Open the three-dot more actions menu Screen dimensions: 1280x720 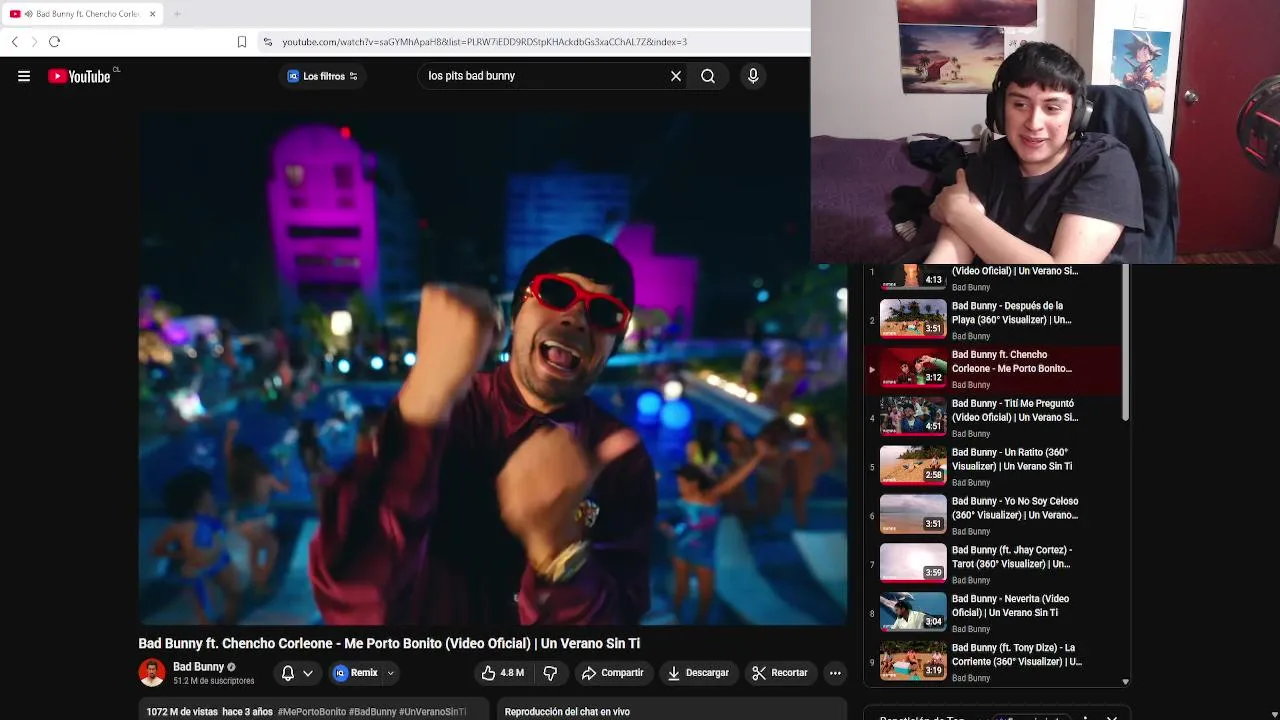835,673
